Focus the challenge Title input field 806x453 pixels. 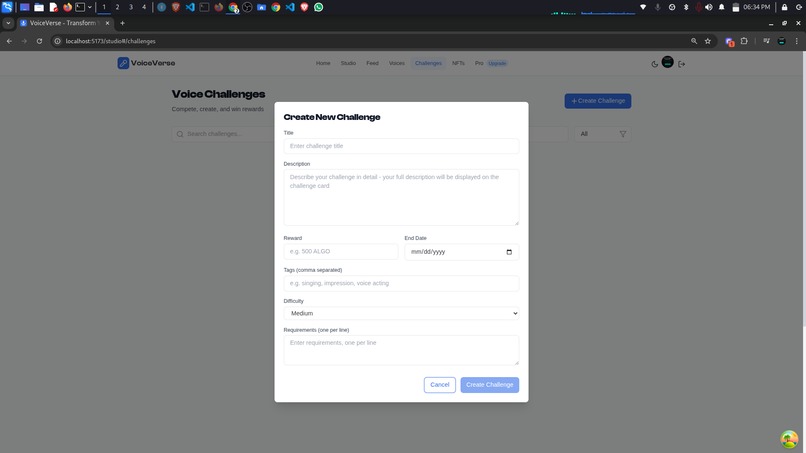(x=401, y=146)
